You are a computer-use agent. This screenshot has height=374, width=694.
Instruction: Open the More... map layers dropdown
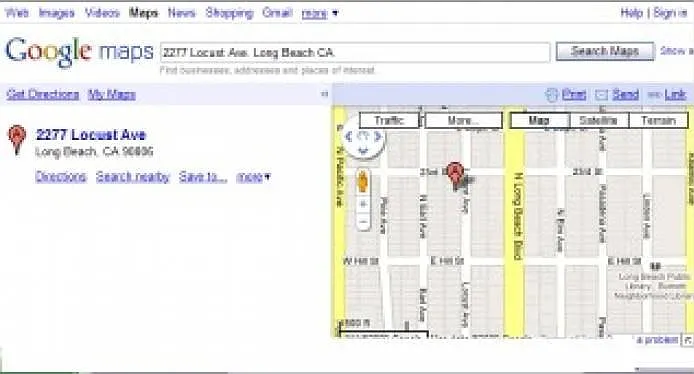(463, 120)
